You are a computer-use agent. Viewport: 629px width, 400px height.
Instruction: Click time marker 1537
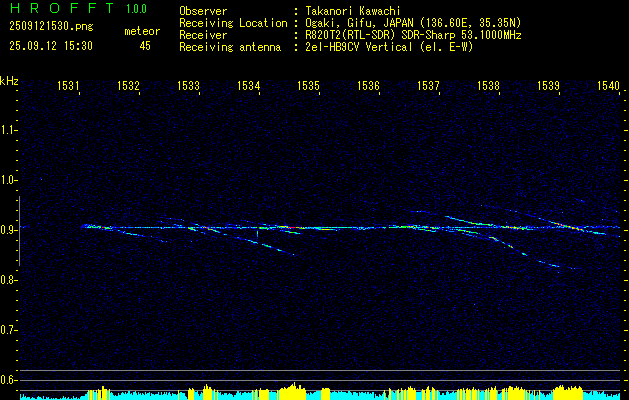coord(428,85)
